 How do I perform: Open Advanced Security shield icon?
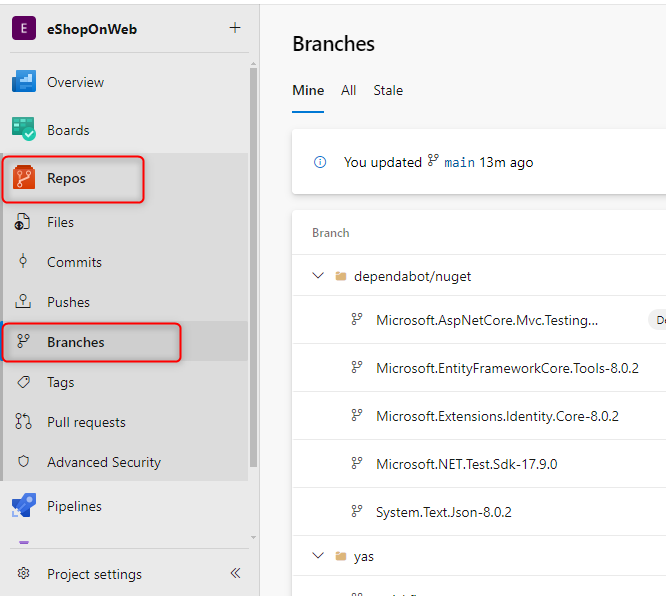(x=23, y=462)
